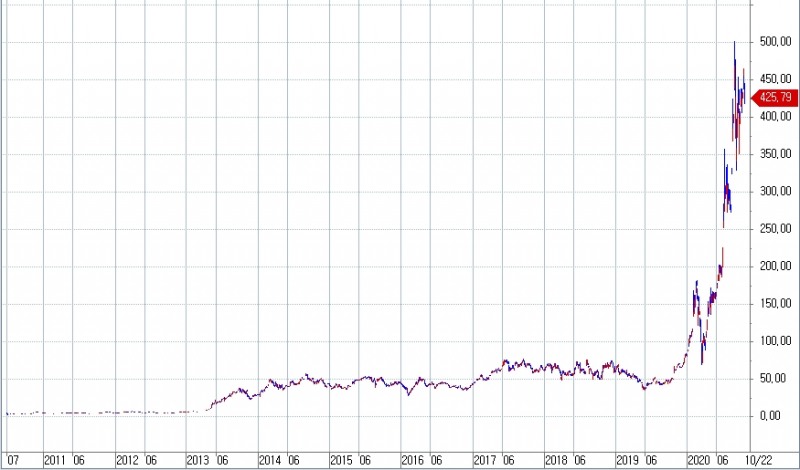The width and height of the screenshot is (800, 470).
Task: Select the 2011 year label on time axis
Action: 56,461
